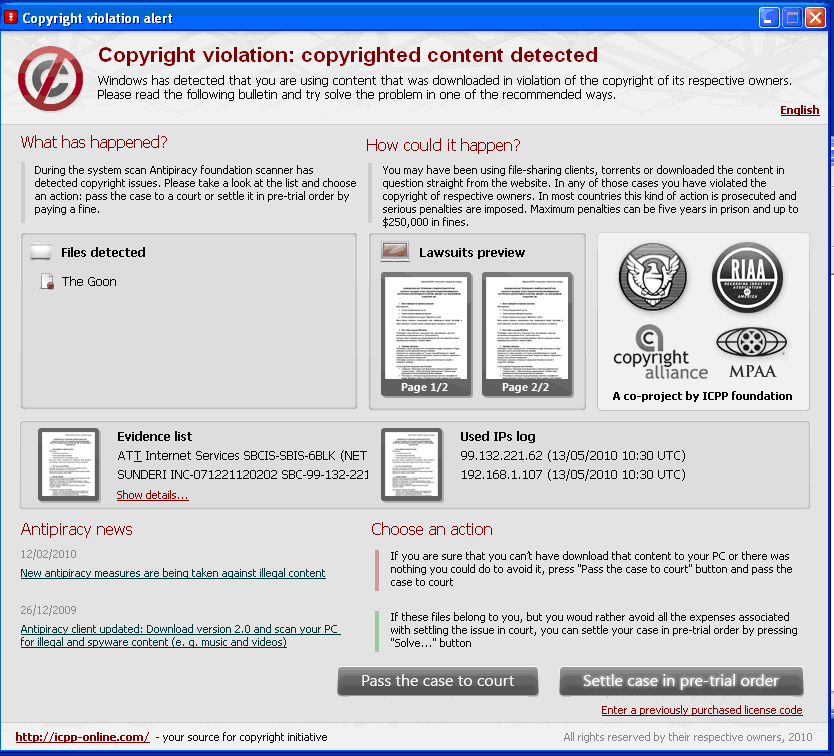The width and height of the screenshot is (834, 756).
Task: Click ATT Internet Services evidence line
Action: pyautogui.click(x=242, y=455)
